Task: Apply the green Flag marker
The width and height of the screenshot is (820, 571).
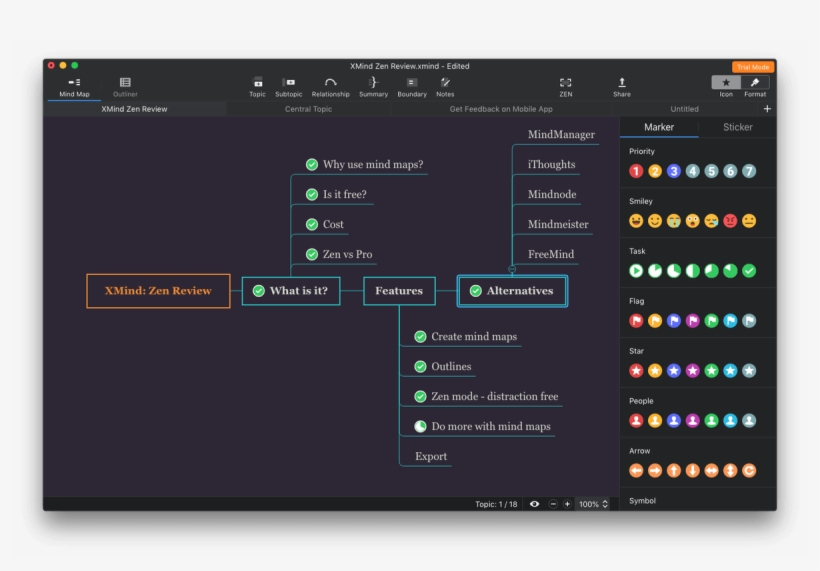Action: coord(711,321)
